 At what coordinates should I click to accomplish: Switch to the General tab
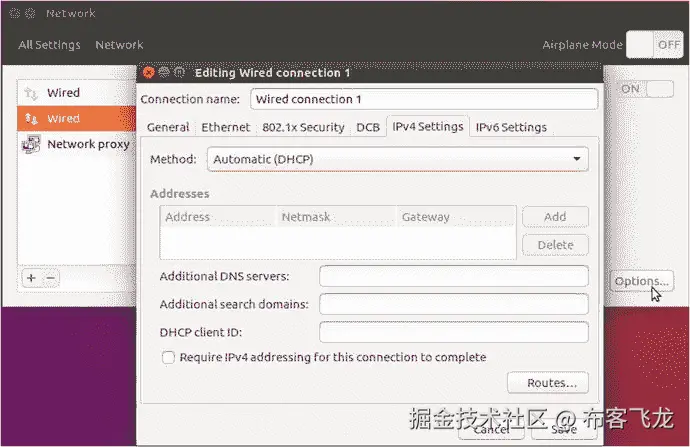[x=168, y=127]
